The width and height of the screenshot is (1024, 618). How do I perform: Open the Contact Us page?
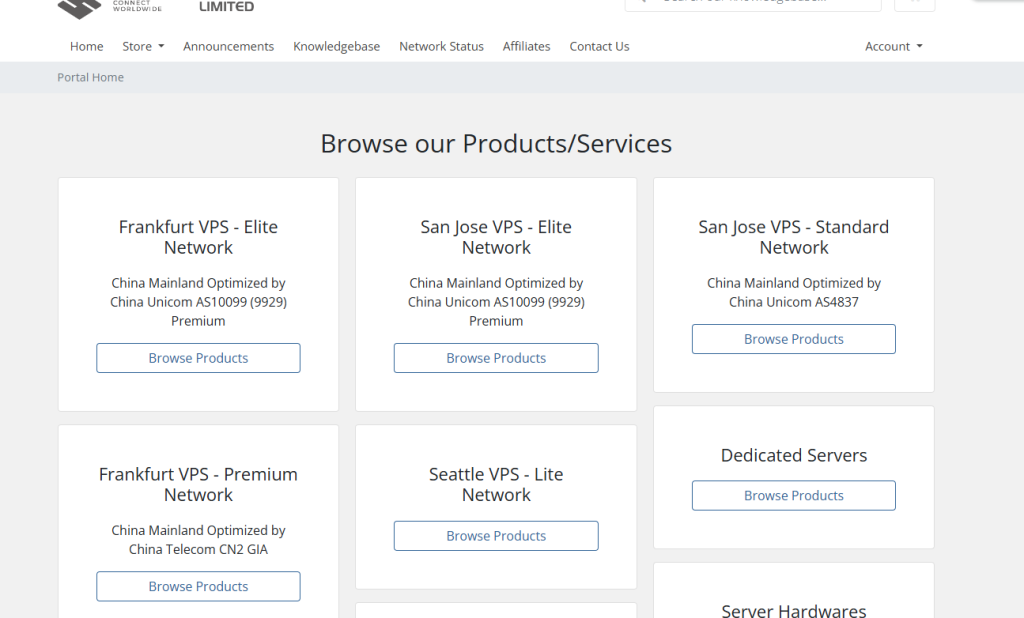[x=600, y=46]
